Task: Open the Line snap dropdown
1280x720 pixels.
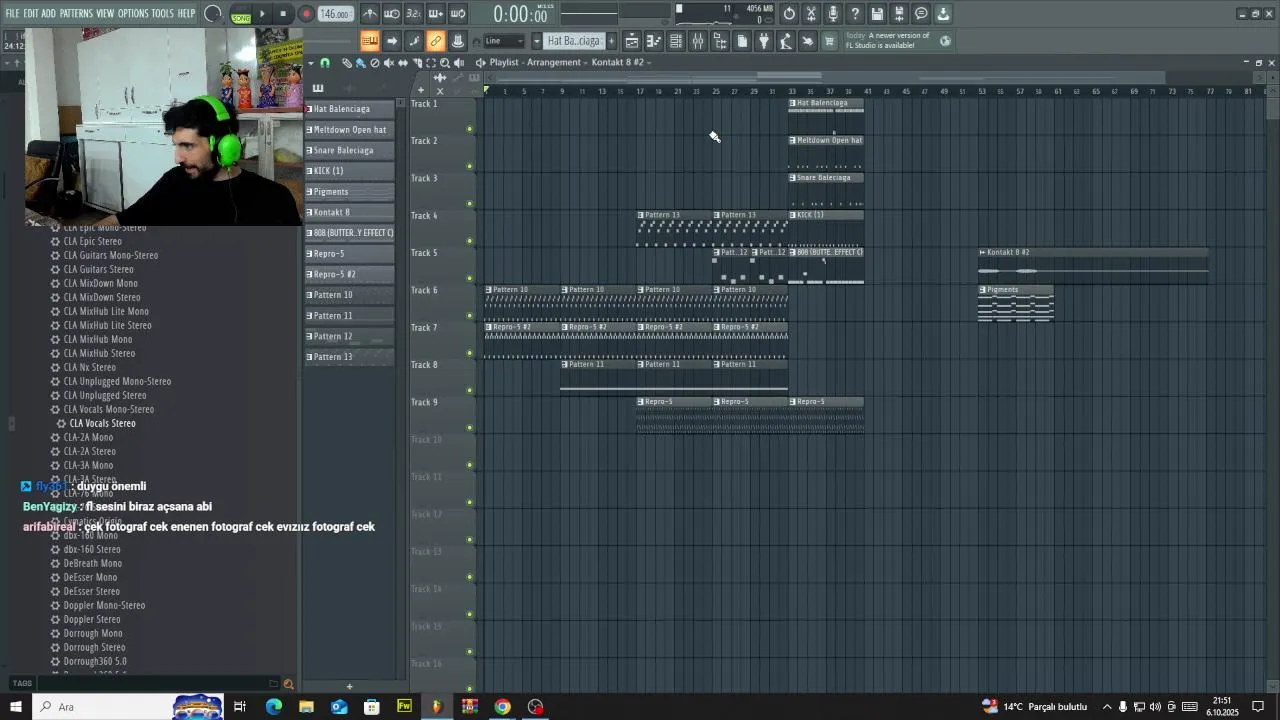Action: pyautogui.click(x=503, y=41)
